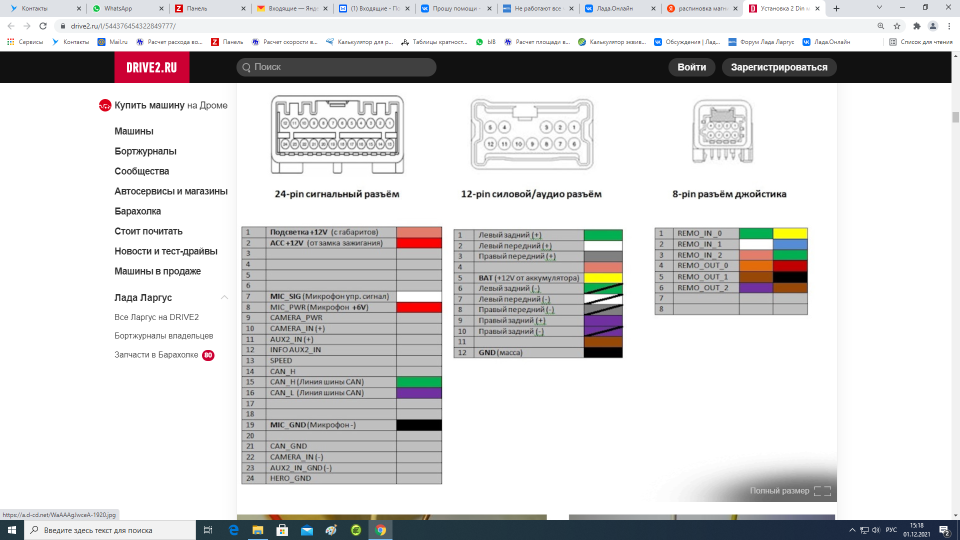Open the browser extensions puzzle icon
Screen dimensions: 960x540
[x=916, y=26]
